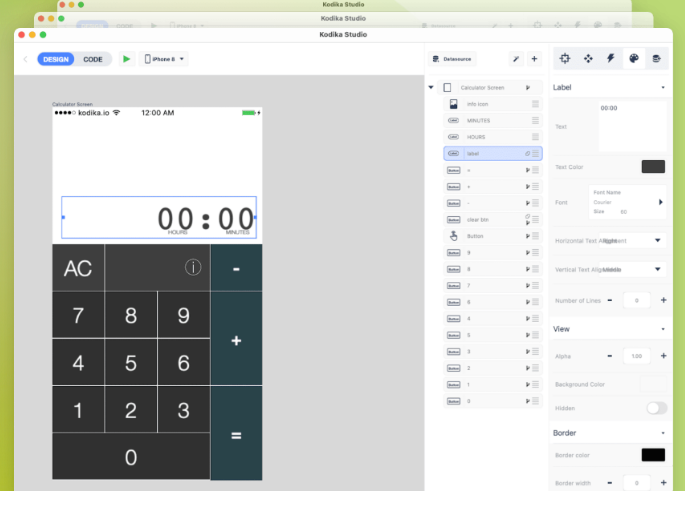
Task: Select the clear btn item in the tree
Action: pos(479,218)
